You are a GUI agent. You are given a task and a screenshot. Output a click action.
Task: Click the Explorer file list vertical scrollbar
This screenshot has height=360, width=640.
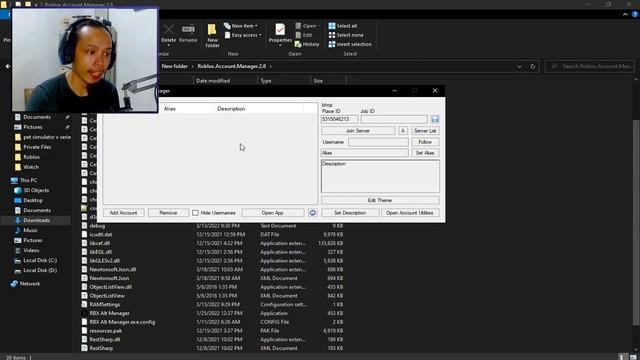tap(636, 223)
